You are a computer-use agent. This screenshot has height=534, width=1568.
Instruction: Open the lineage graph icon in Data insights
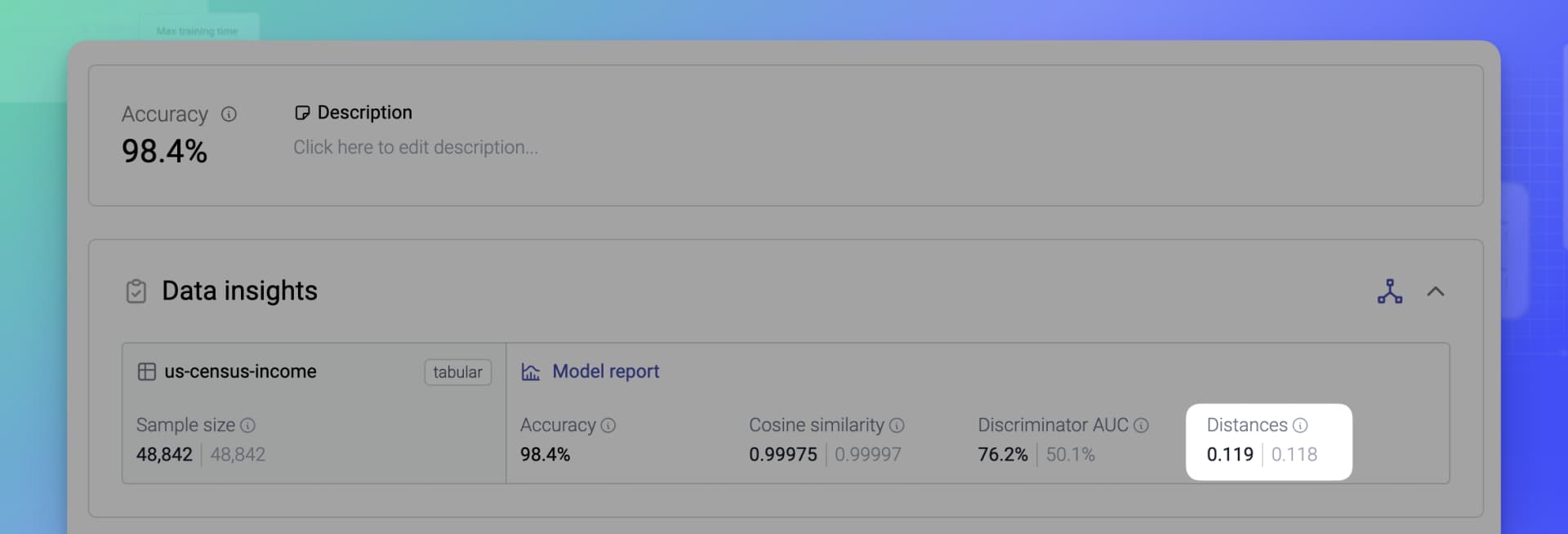point(1391,291)
